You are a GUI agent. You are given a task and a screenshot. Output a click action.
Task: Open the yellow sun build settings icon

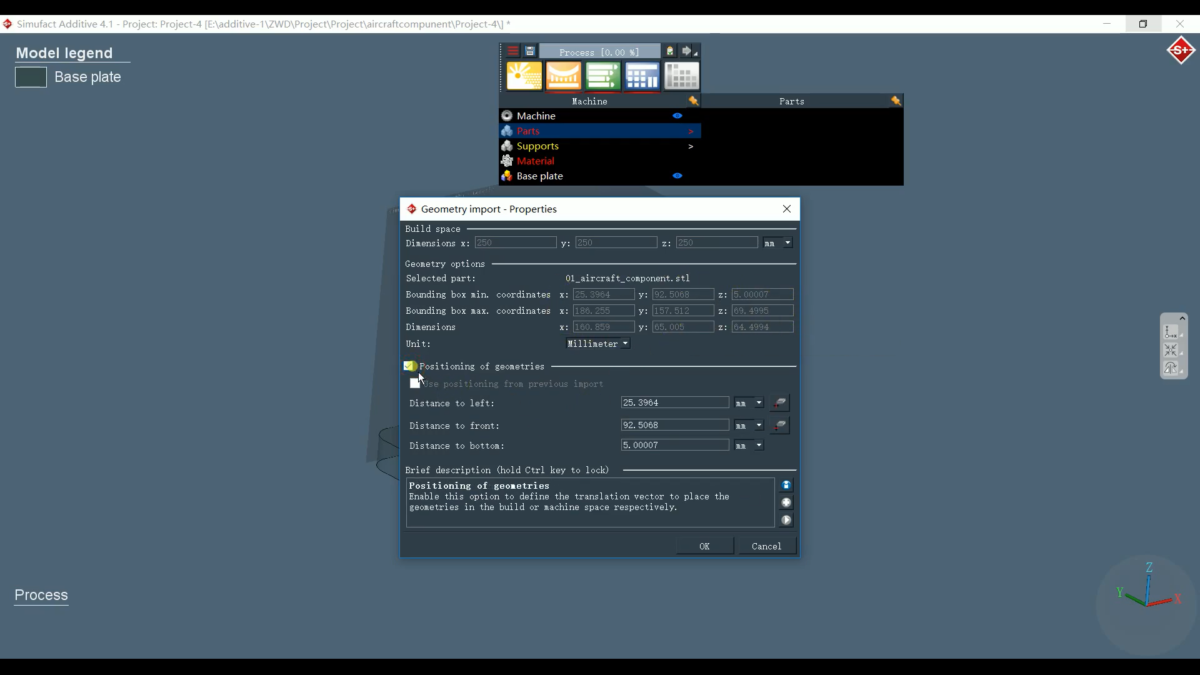tap(524, 76)
